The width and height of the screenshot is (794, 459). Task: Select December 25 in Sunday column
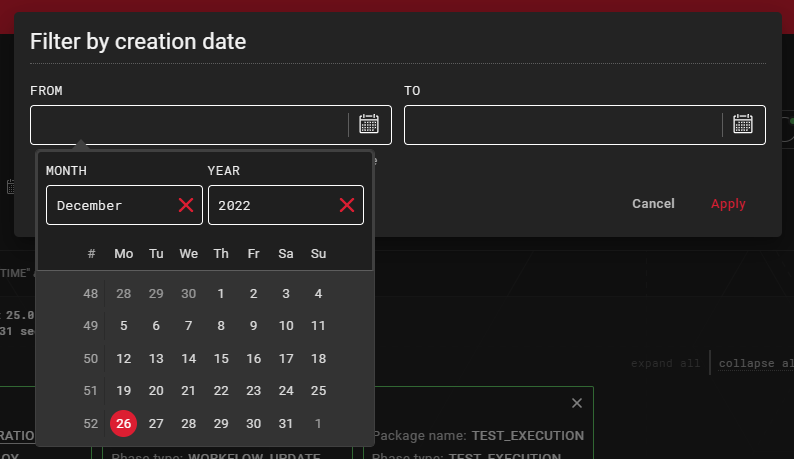[x=318, y=391]
